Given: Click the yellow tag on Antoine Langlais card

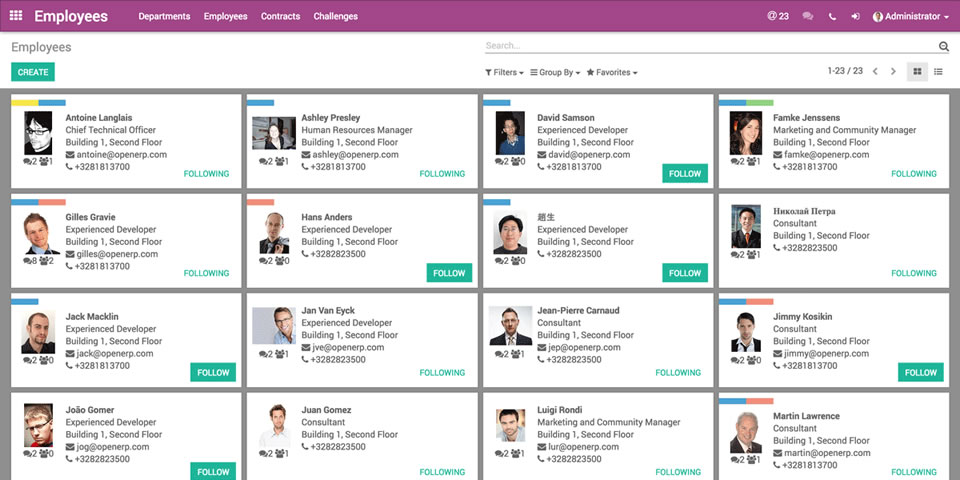Looking at the screenshot, I should click(x=25, y=102).
